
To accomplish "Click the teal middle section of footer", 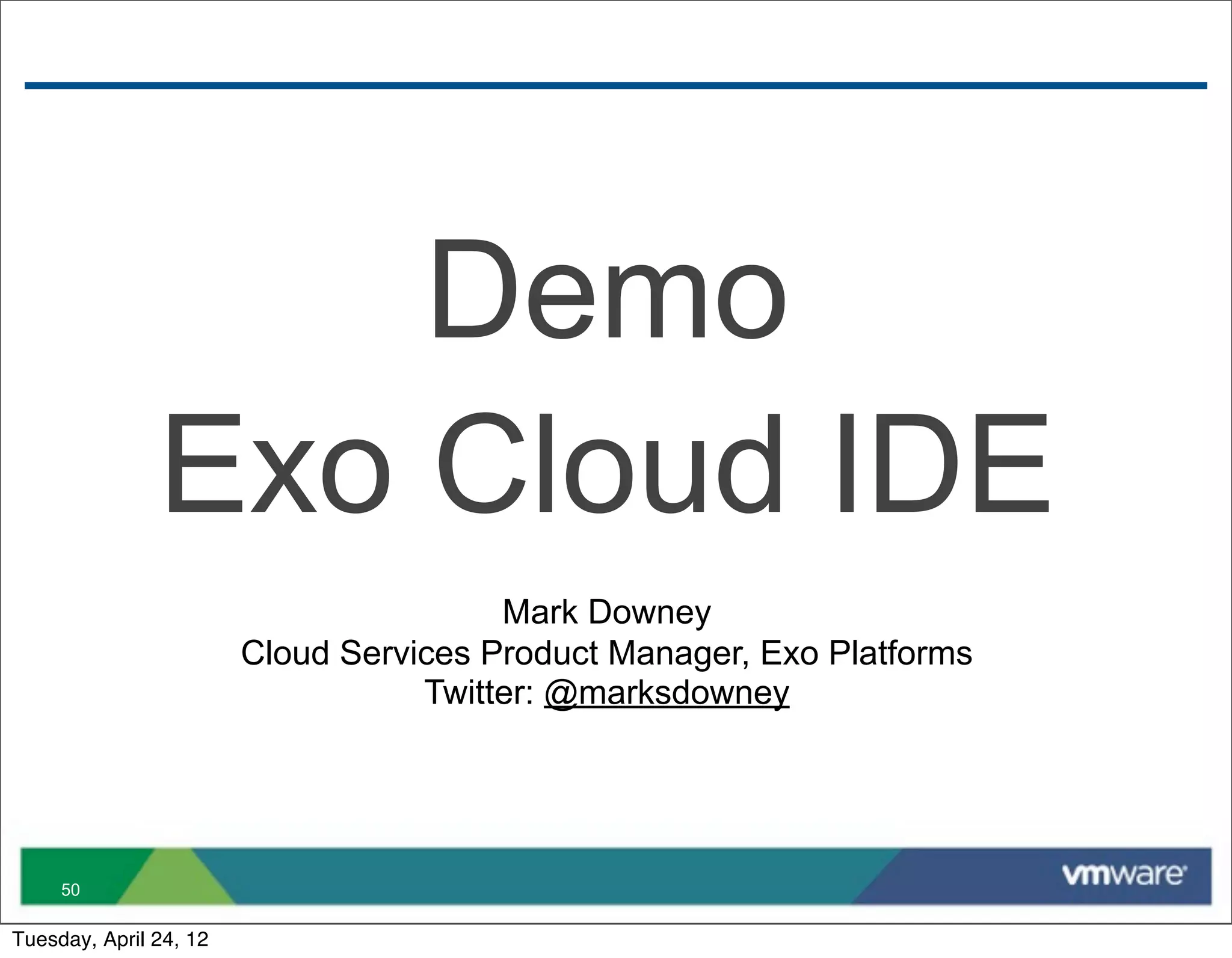I will (541, 875).
